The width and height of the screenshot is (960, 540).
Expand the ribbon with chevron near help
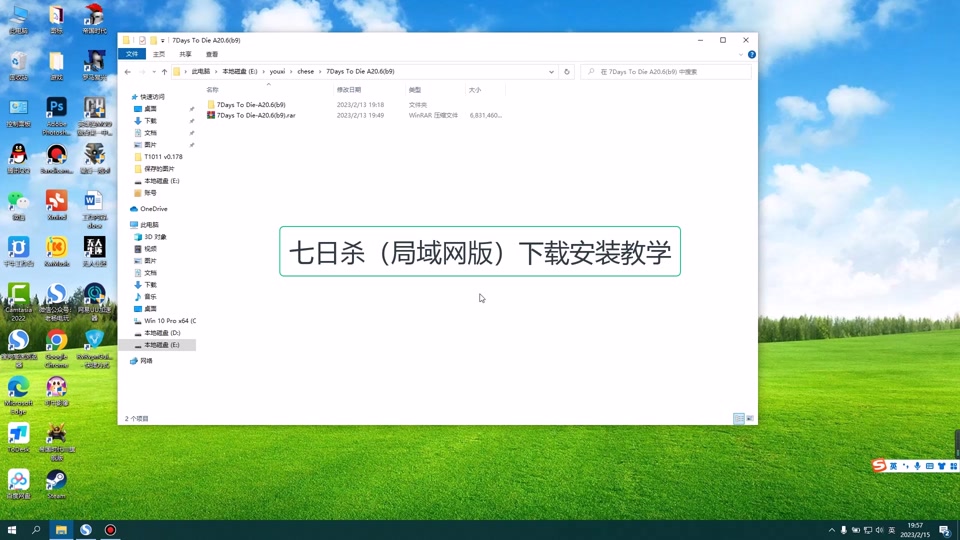click(x=741, y=54)
